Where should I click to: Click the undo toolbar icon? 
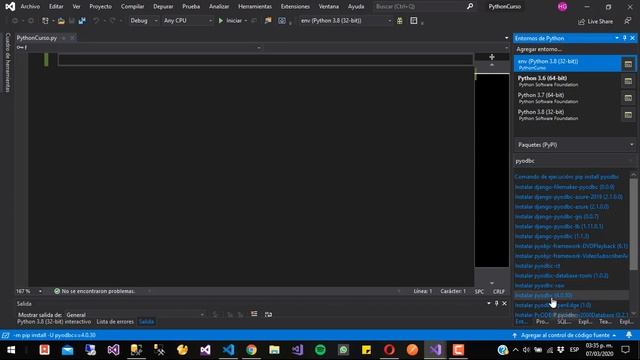[96, 21]
